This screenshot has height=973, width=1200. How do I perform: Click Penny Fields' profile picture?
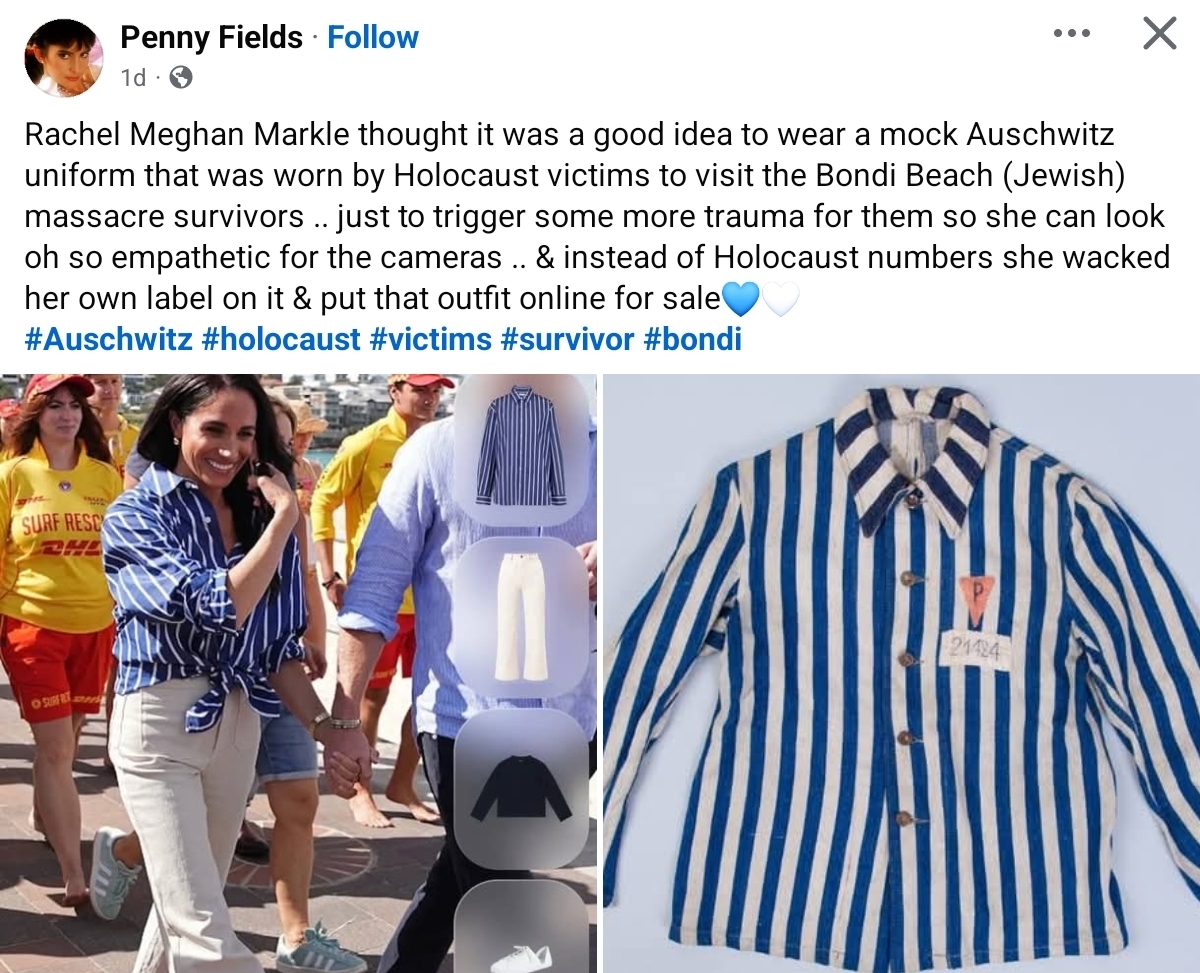pos(63,57)
